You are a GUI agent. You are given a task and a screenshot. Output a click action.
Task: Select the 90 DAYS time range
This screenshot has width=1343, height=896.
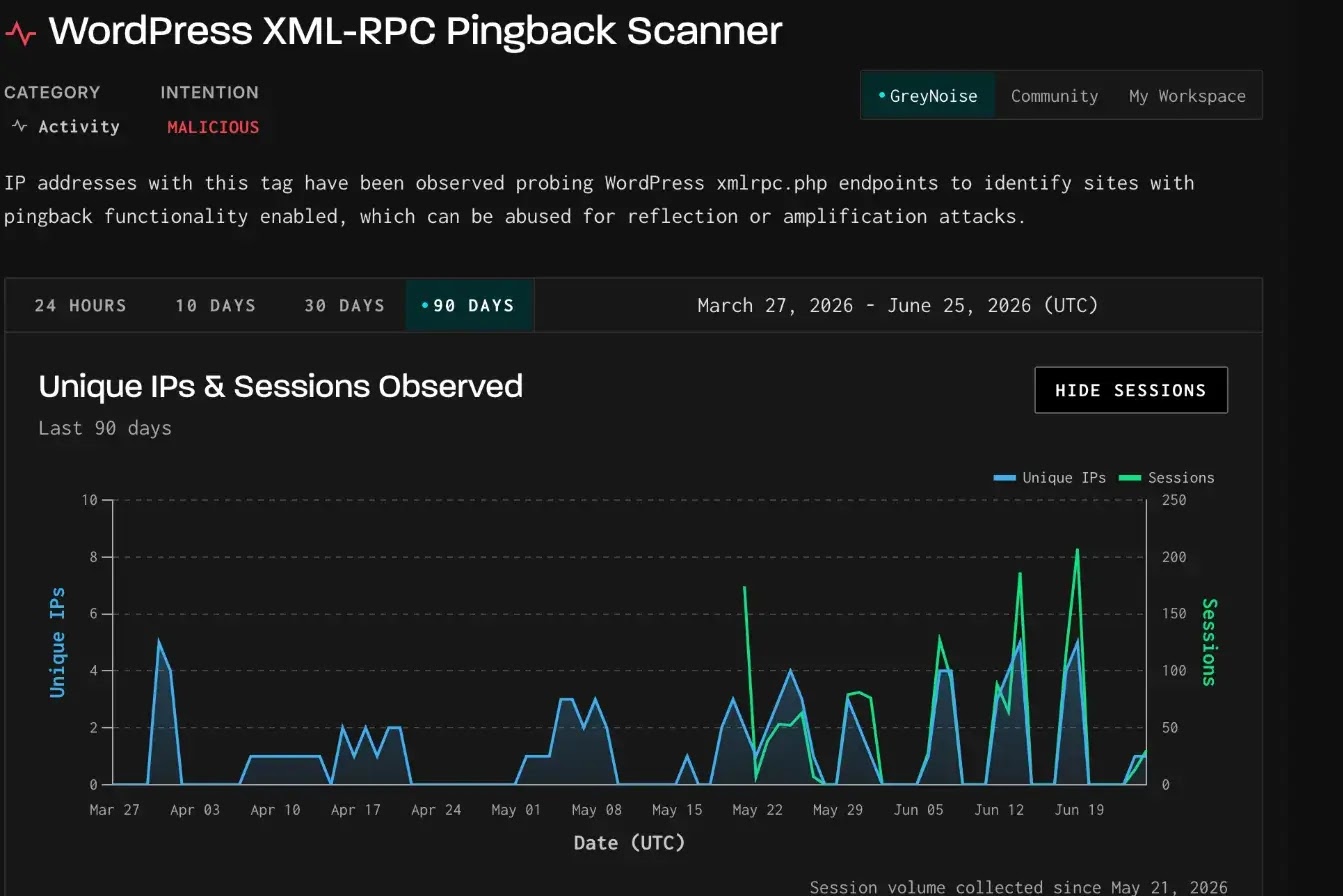tap(470, 306)
